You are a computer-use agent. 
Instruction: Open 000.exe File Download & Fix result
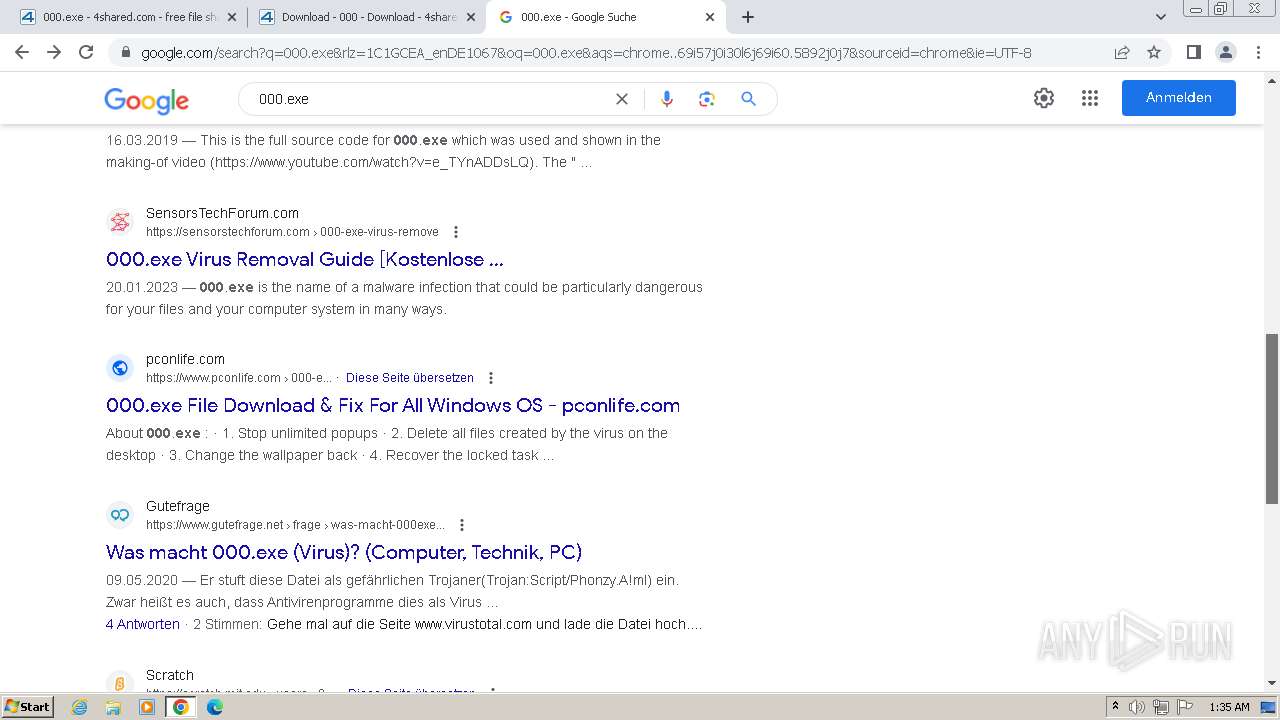(x=393, y=405)
